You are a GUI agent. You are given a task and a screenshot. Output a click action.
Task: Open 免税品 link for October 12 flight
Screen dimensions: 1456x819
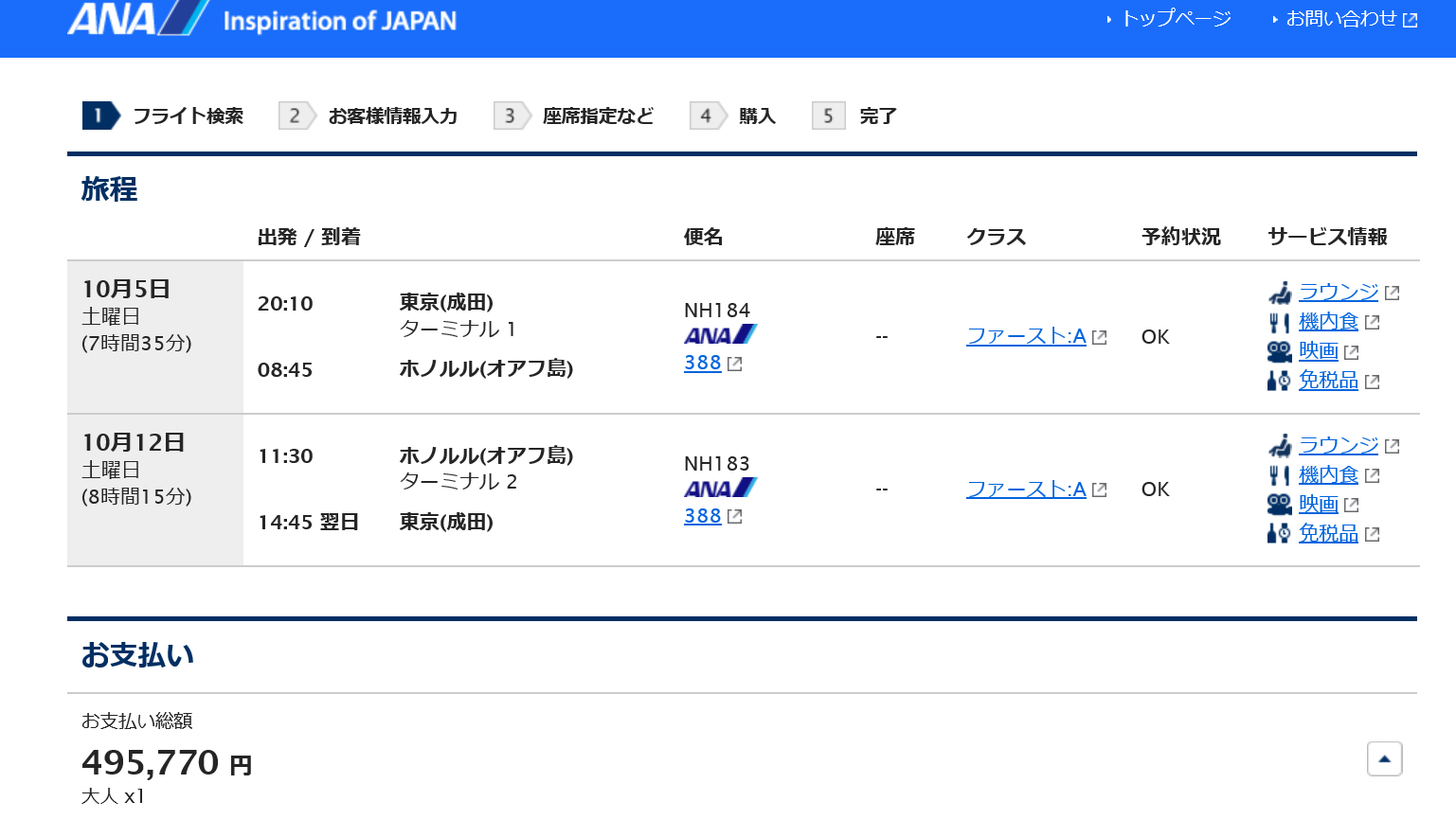tap(1328, 533)
